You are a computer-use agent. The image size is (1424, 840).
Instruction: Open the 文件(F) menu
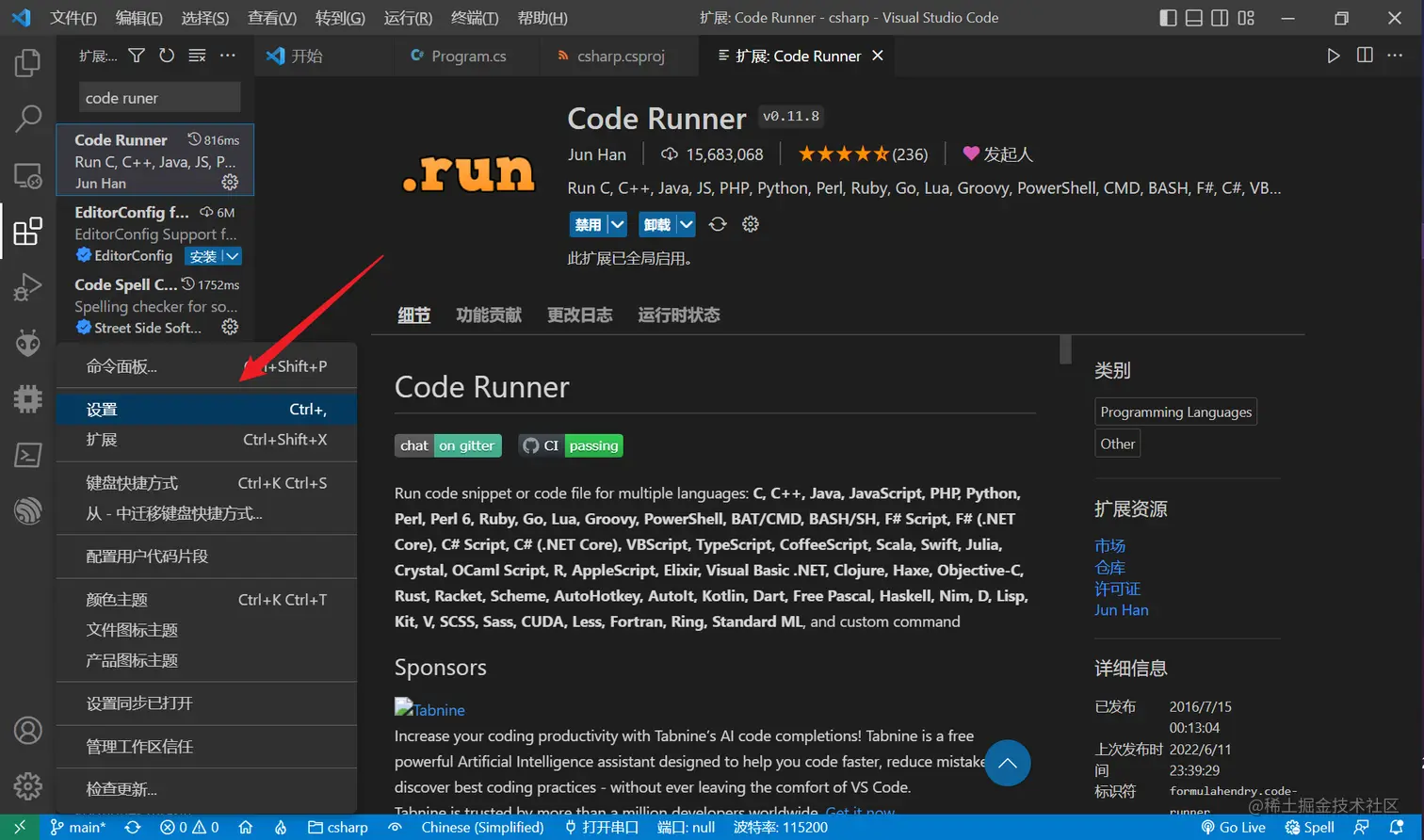[73, 18]
